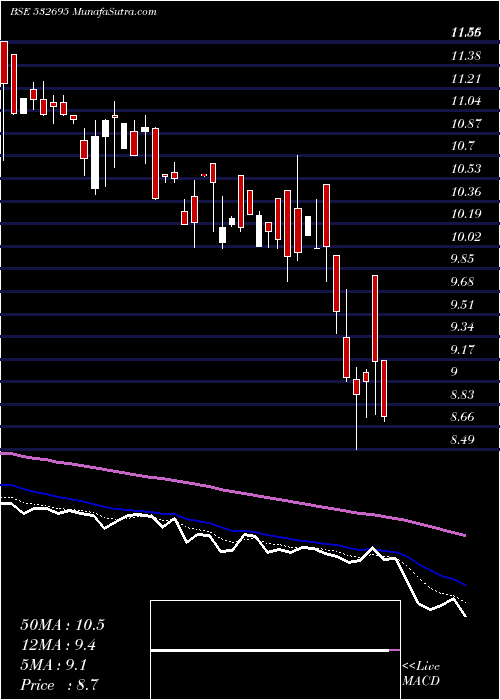Image resolution: width=500 pixels, height=700 pixels.
Task: Select the 11.56 price label
Action: tap(466, 33)
